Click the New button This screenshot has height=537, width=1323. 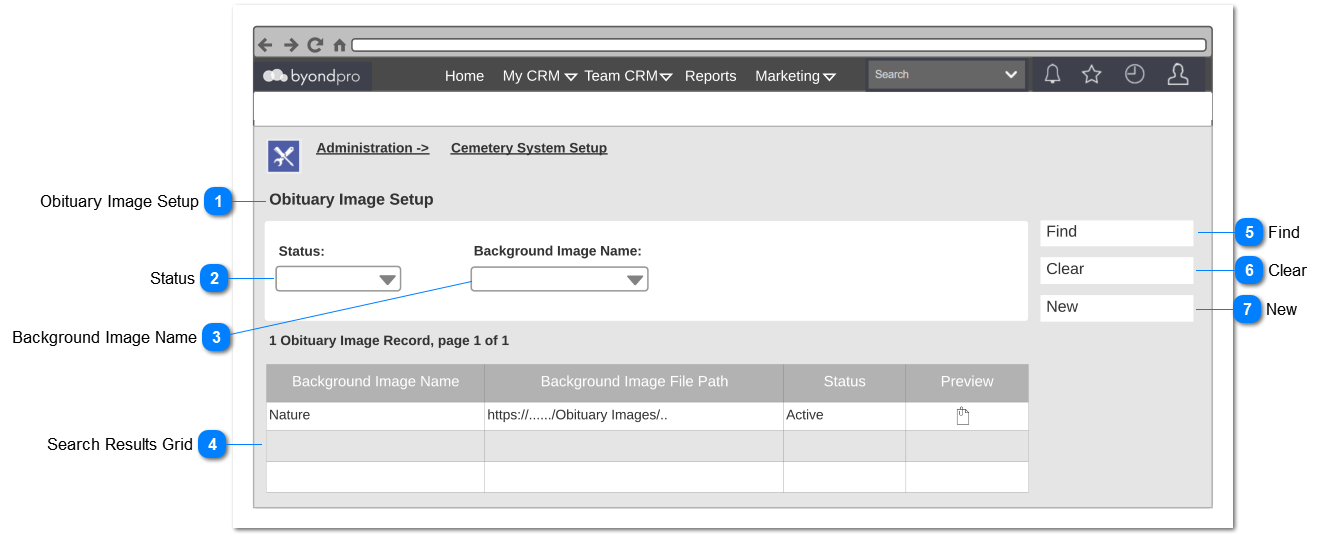pos(1117,308)
